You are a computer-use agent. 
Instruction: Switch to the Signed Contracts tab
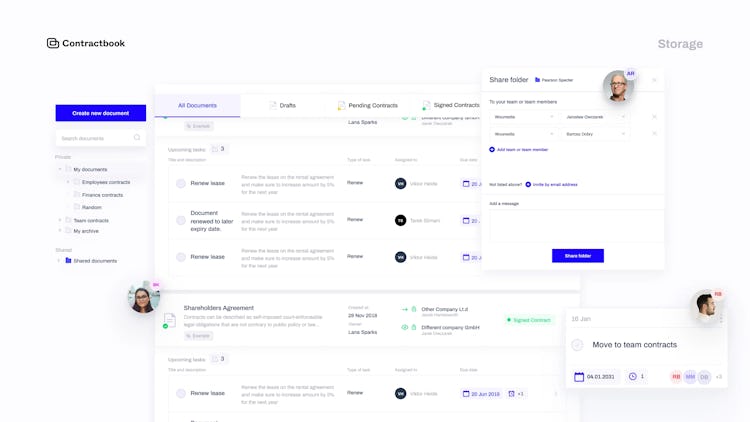tap(451, 105)
